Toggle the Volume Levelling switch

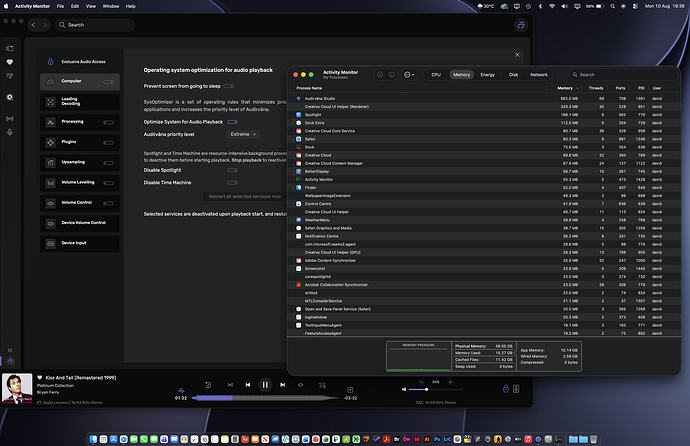[108, 183]
